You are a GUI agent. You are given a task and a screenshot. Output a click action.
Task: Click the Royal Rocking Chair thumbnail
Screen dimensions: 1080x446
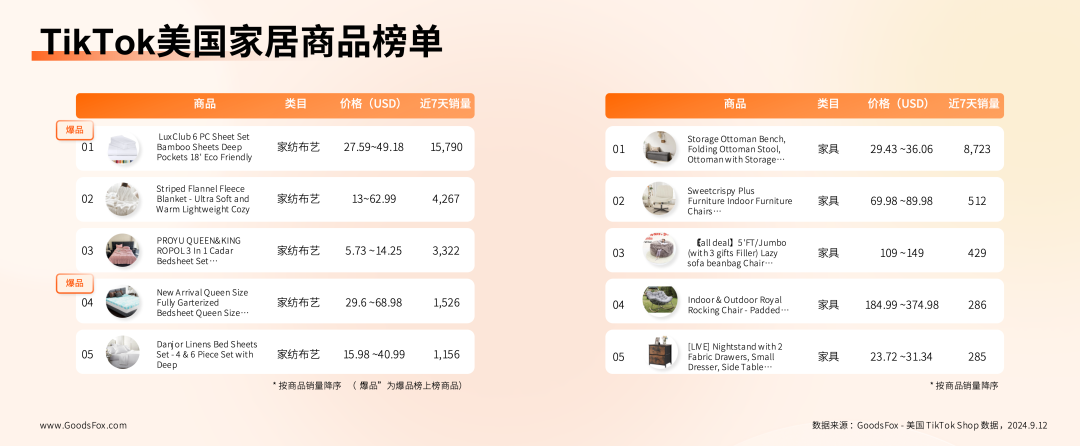click(x=660, y=301)
